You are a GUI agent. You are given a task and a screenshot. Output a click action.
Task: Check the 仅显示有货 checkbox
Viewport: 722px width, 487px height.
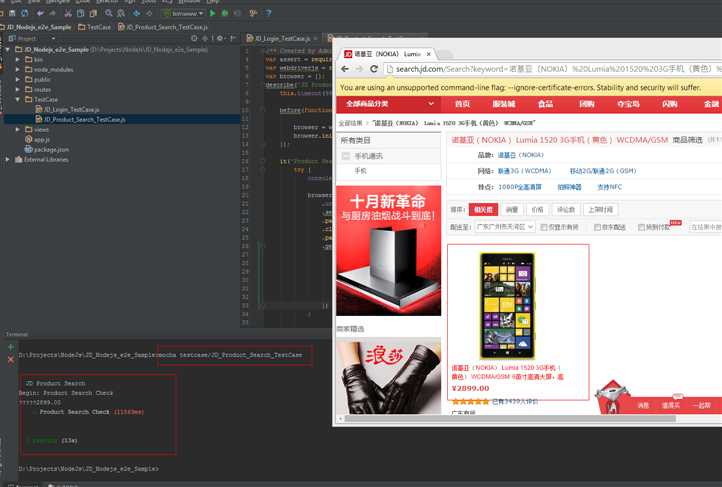[x=544, y=227]
